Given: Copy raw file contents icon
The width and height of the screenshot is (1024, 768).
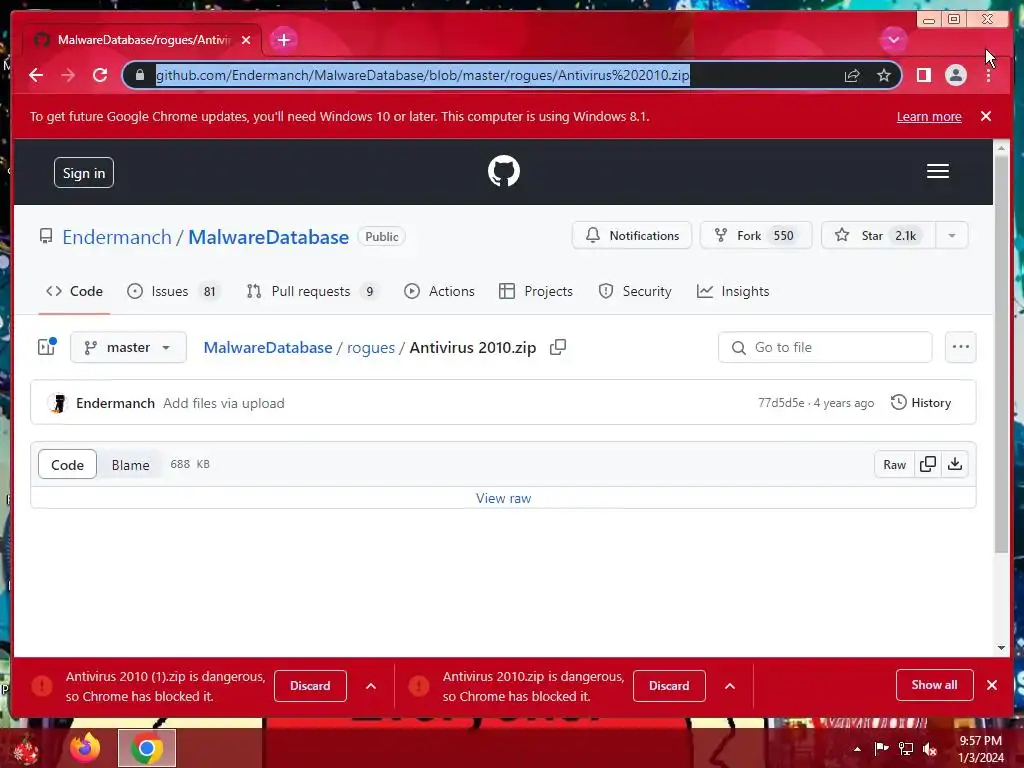Looking at the screenshot, I should click(927, 464).
